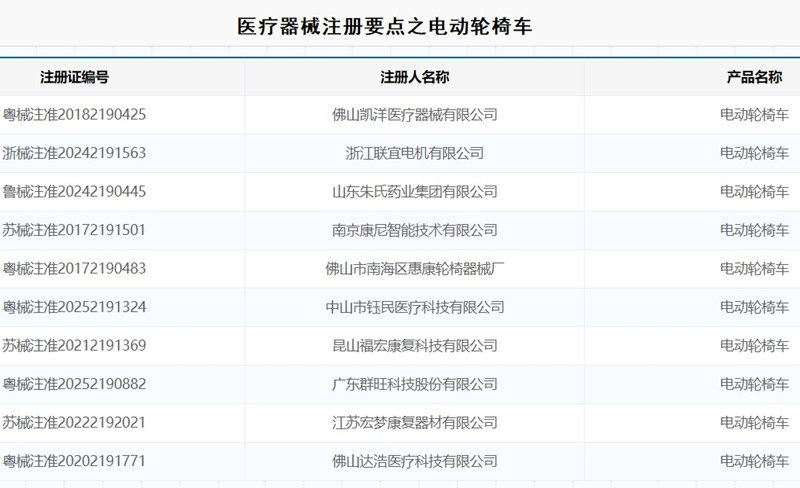
Task: Select registration number 苏械注准20172191501
Action: (74, 230)
